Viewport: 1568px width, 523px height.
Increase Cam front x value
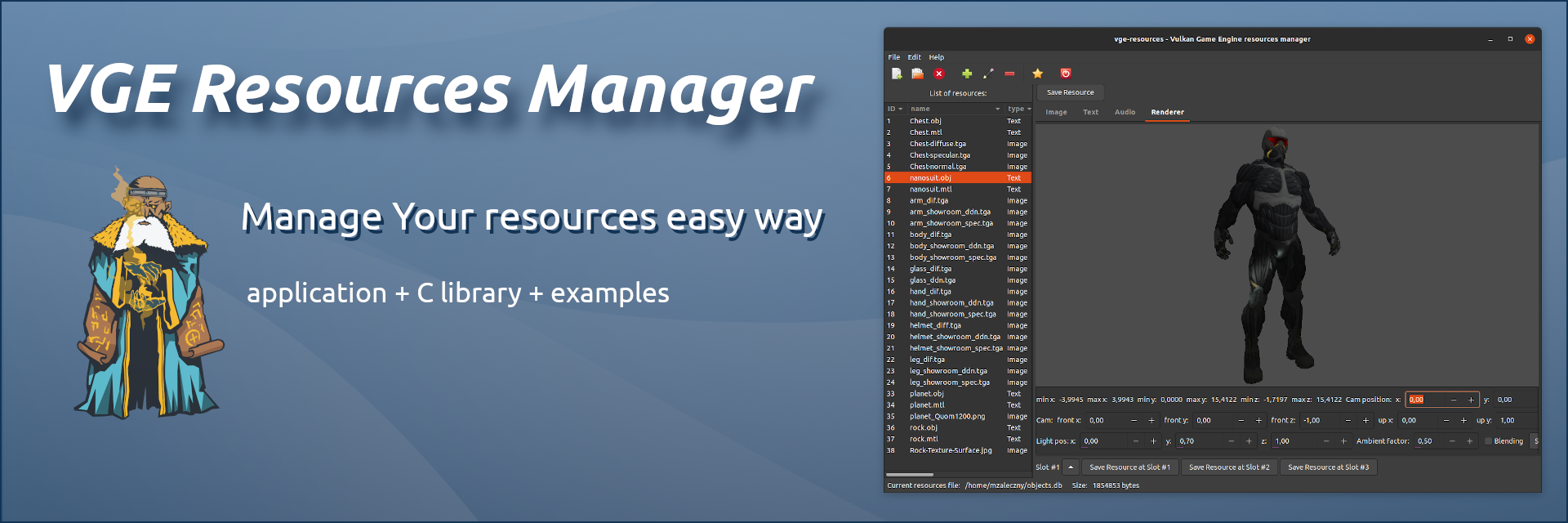click(1151, 420)
